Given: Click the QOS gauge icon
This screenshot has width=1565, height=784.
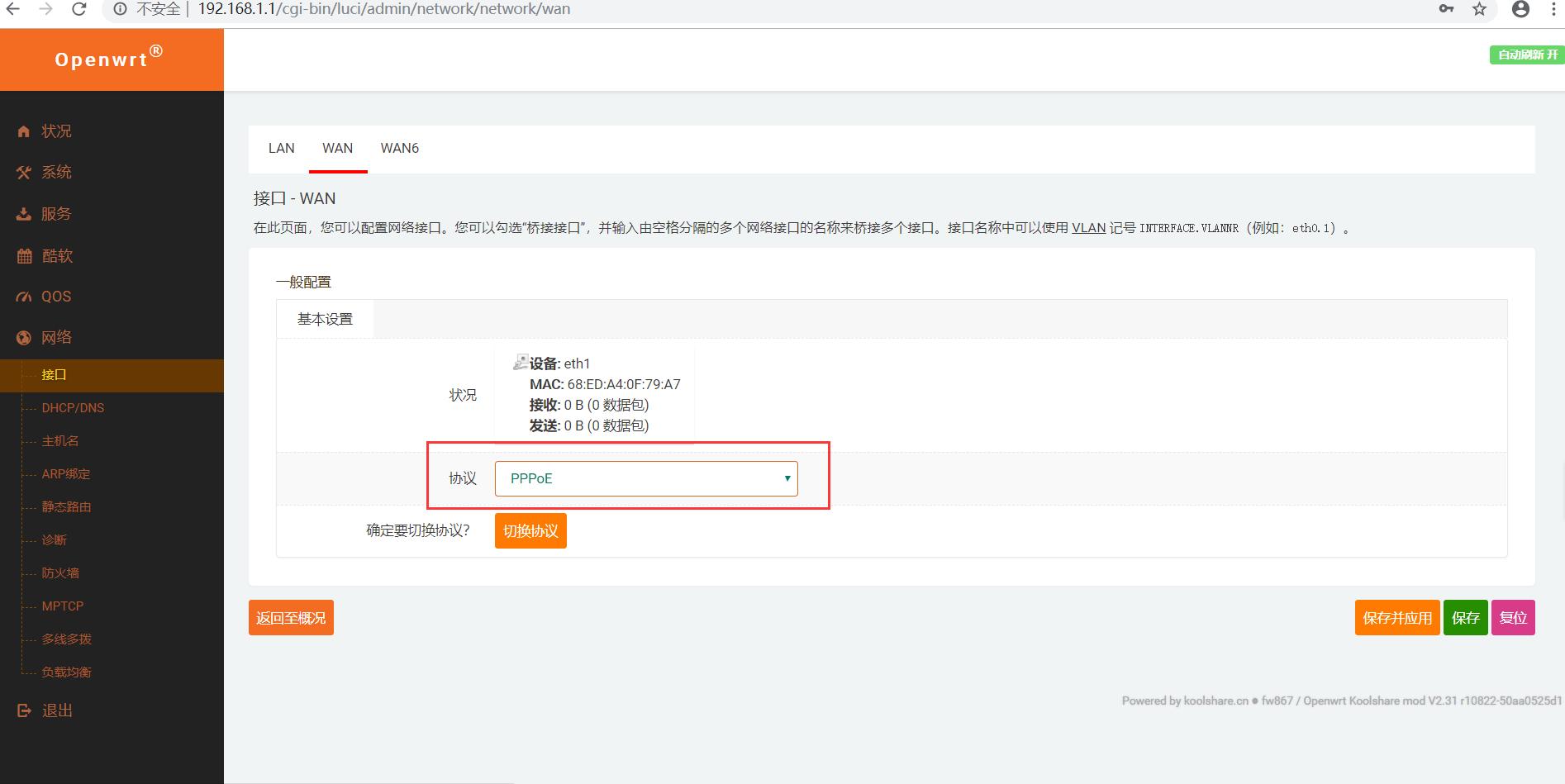Looking at the screenshot, I should pos(23,296).
